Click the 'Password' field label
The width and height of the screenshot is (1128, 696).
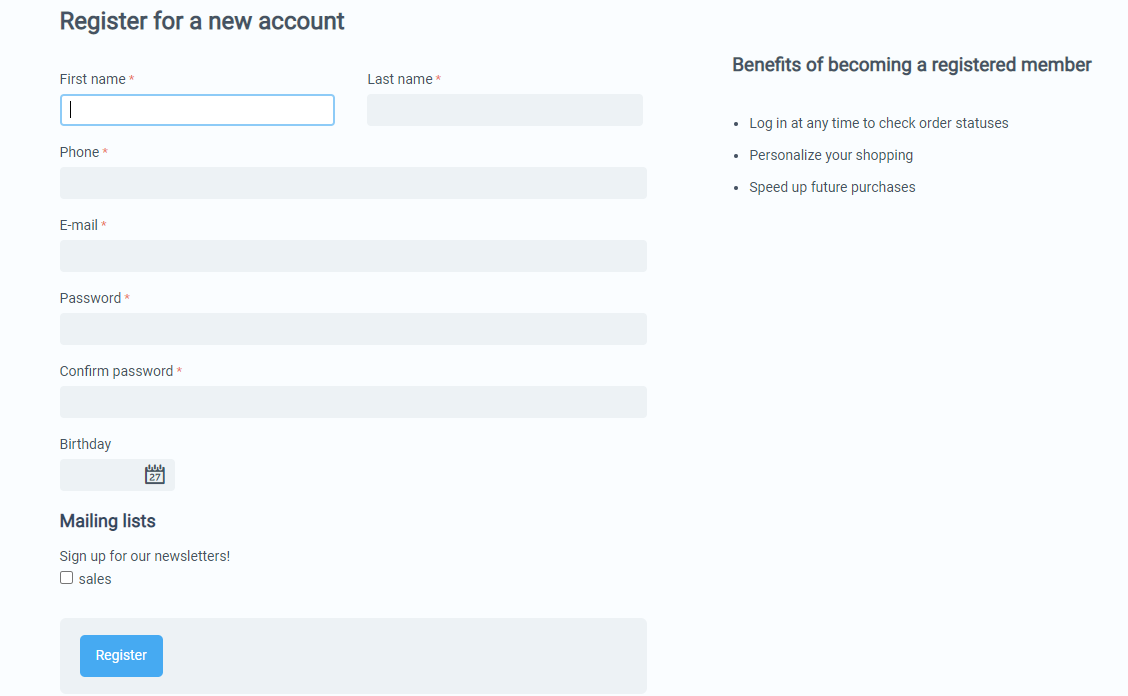click(x=90, y=298)
